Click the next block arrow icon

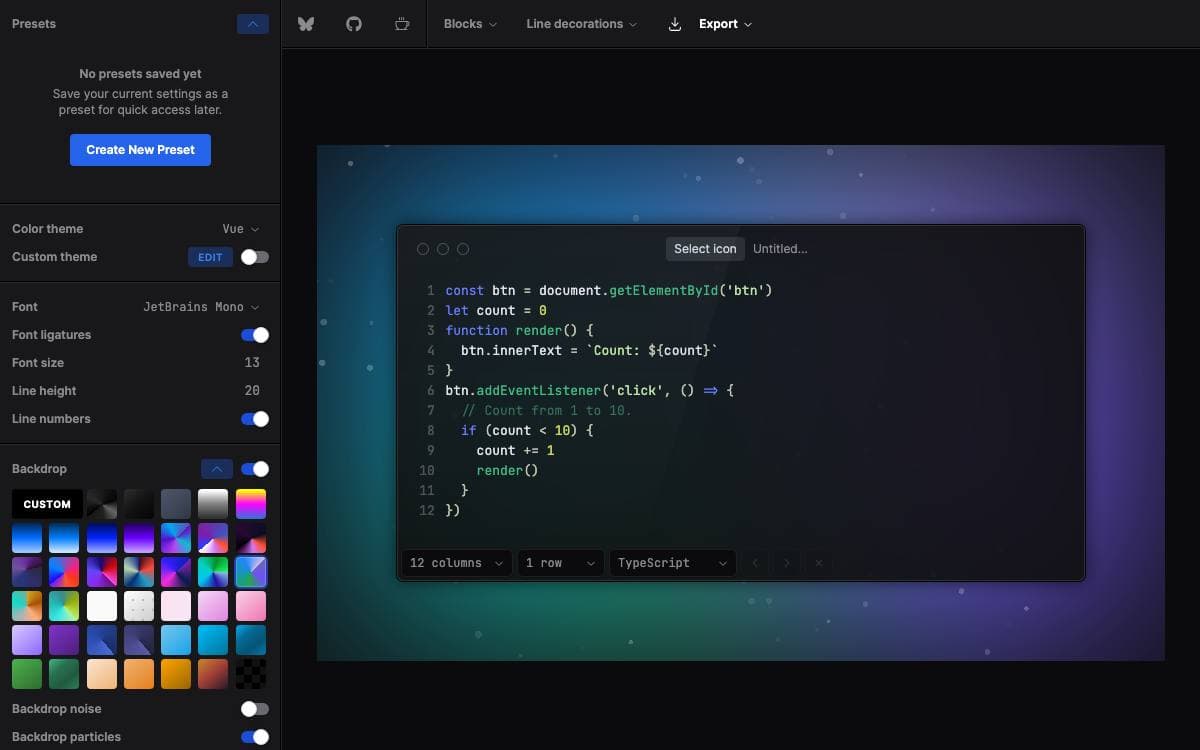coord(787,563)
